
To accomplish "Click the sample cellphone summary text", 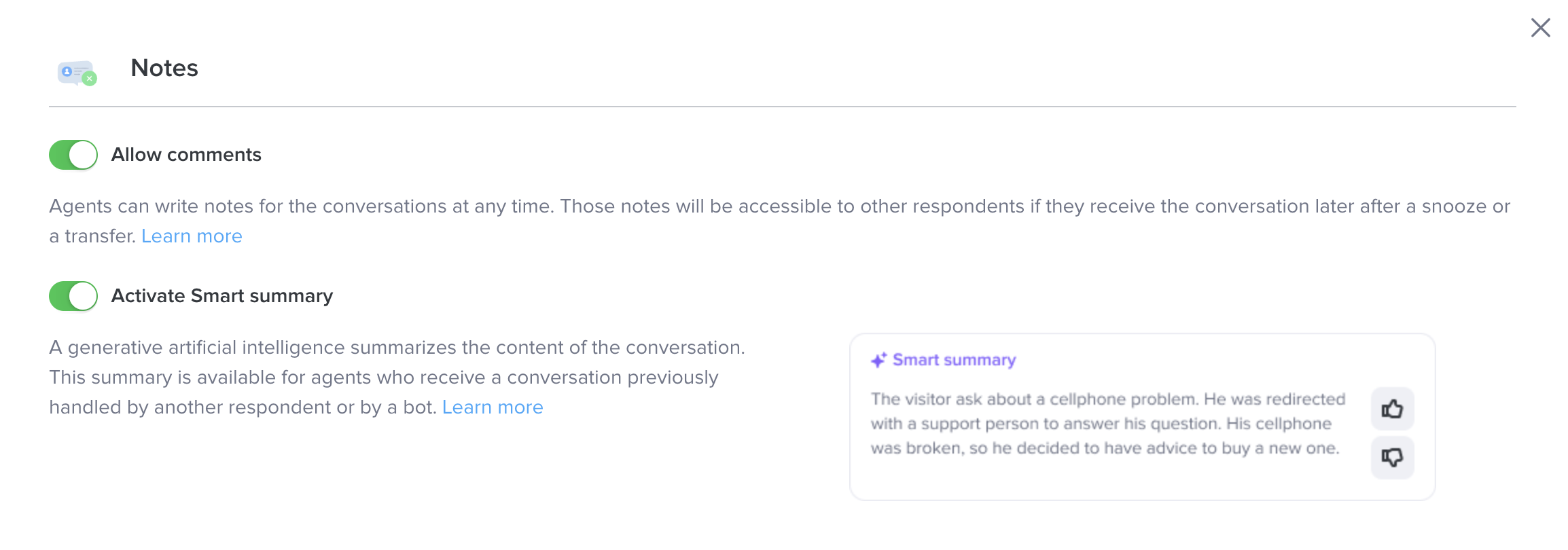I will pyautogui.click(x=1108, y=424).
